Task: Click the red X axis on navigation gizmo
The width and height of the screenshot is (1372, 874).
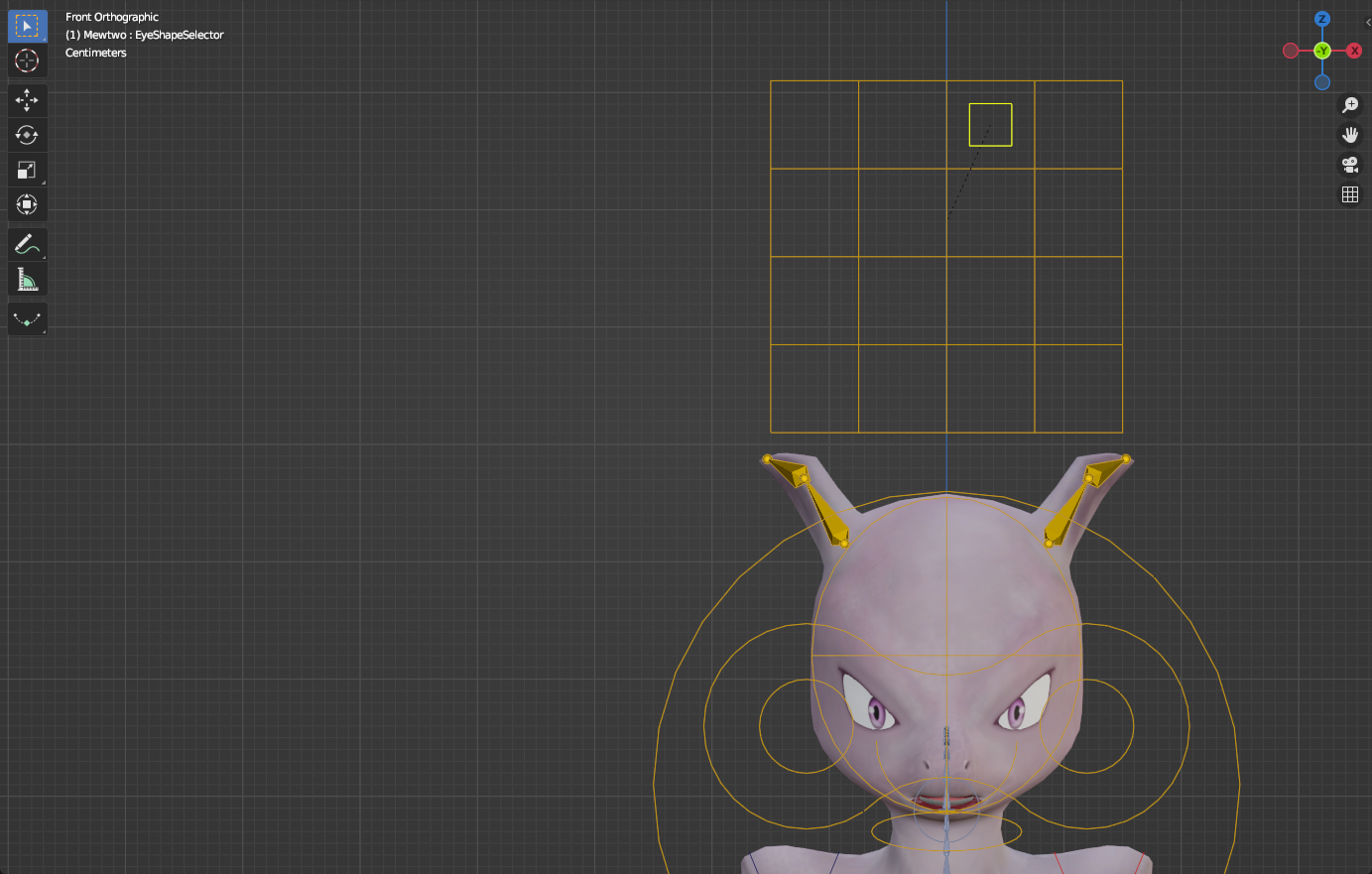Action: (x=1354, y=50)
